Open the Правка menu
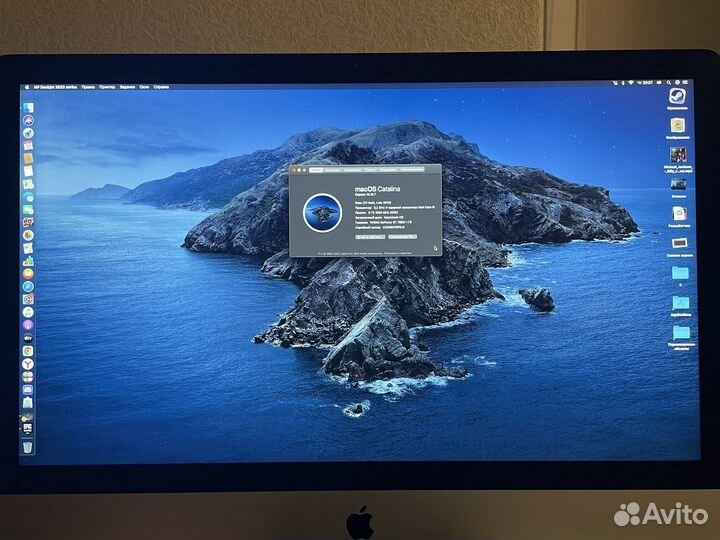720x540 pixels. click(88, 87)
